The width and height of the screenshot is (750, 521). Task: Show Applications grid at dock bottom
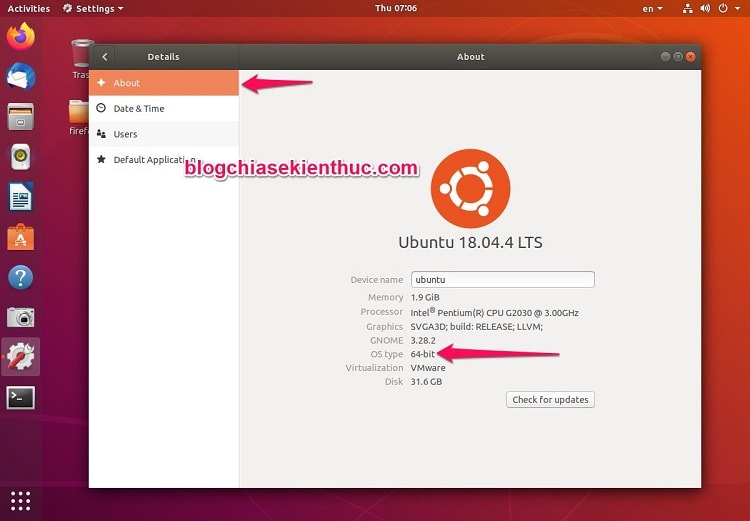[21, 501]
